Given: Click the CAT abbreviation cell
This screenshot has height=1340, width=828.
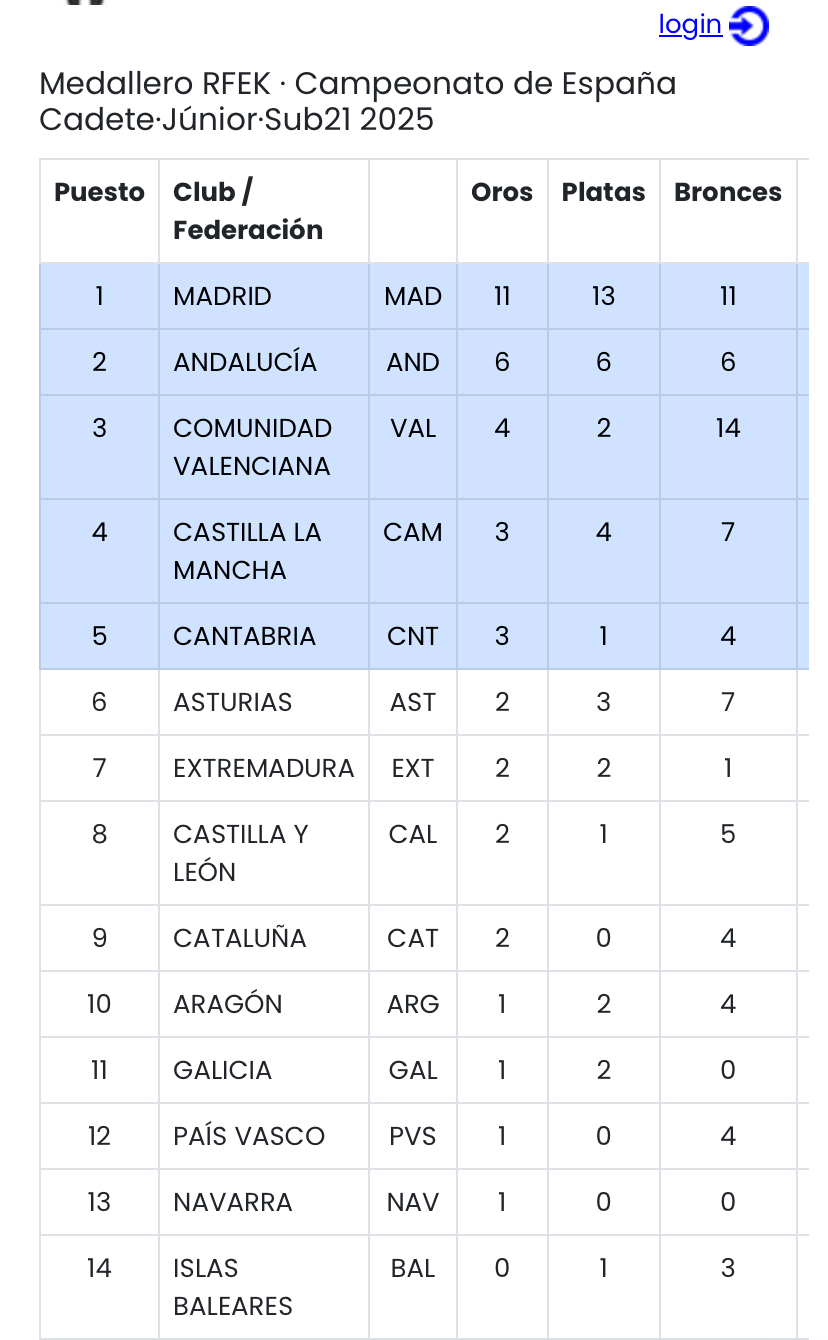Looking at the screenshot, I should [413, 938].
